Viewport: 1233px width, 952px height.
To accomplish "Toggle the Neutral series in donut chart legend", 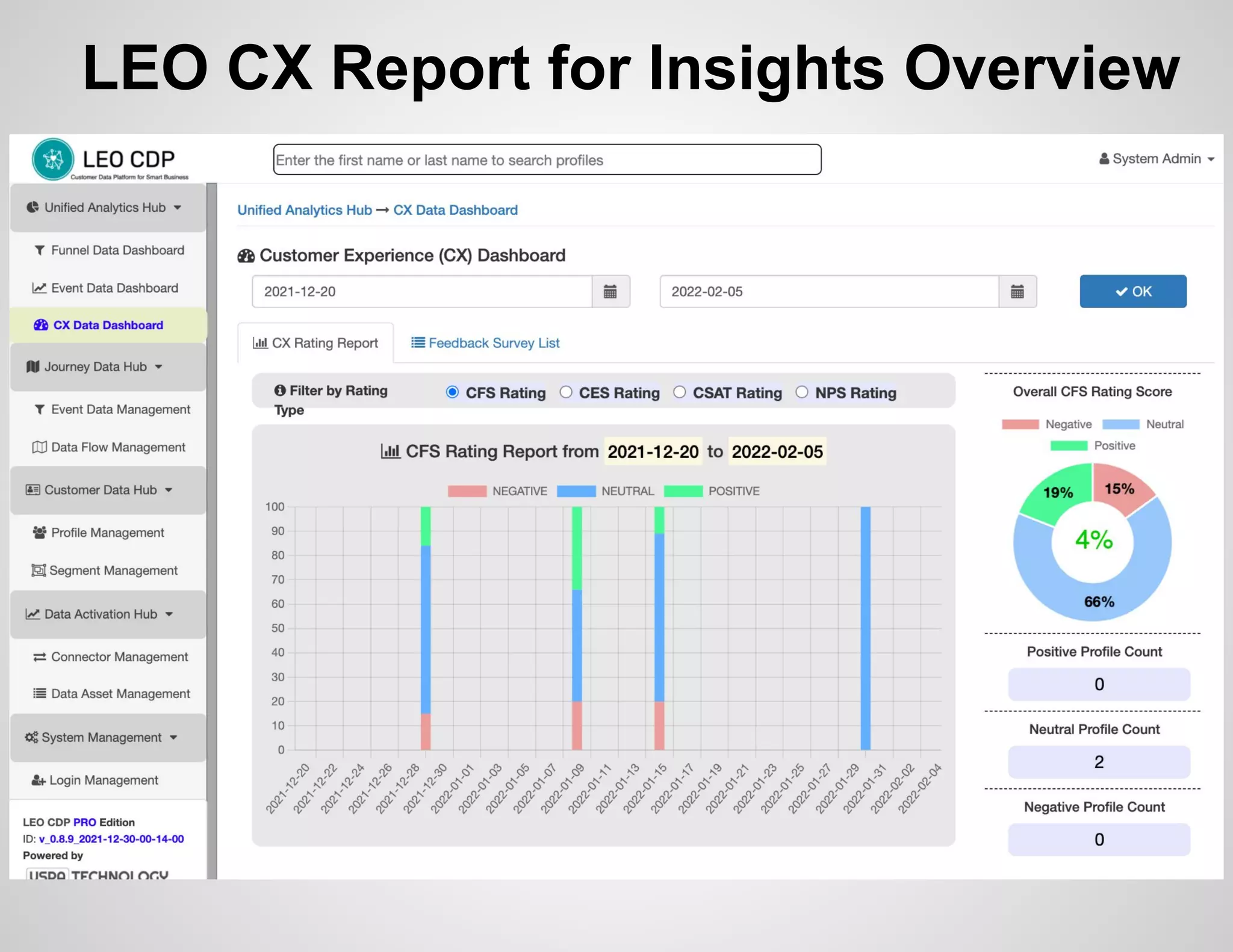I will pos(1143,424).
